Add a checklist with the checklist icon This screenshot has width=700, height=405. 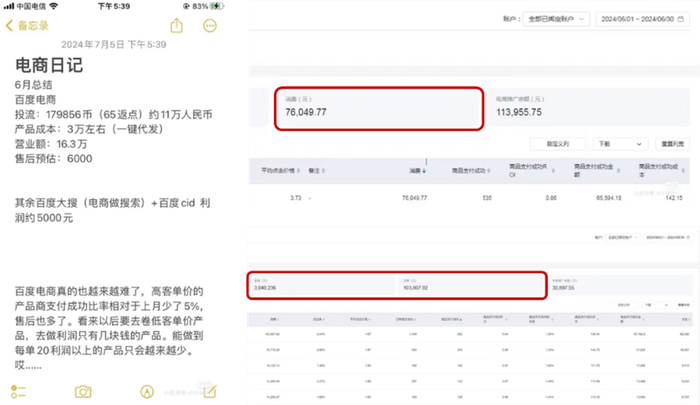pos(18,392)
